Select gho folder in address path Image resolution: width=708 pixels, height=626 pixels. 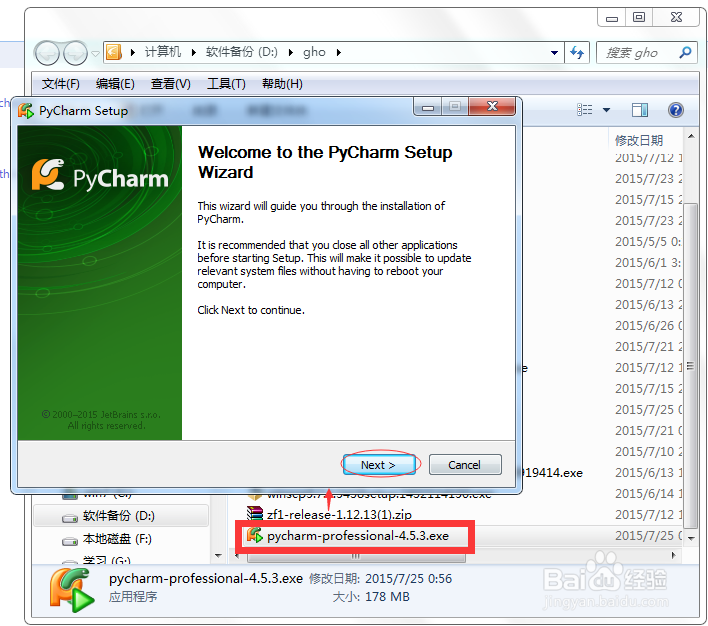pos(314,52)
